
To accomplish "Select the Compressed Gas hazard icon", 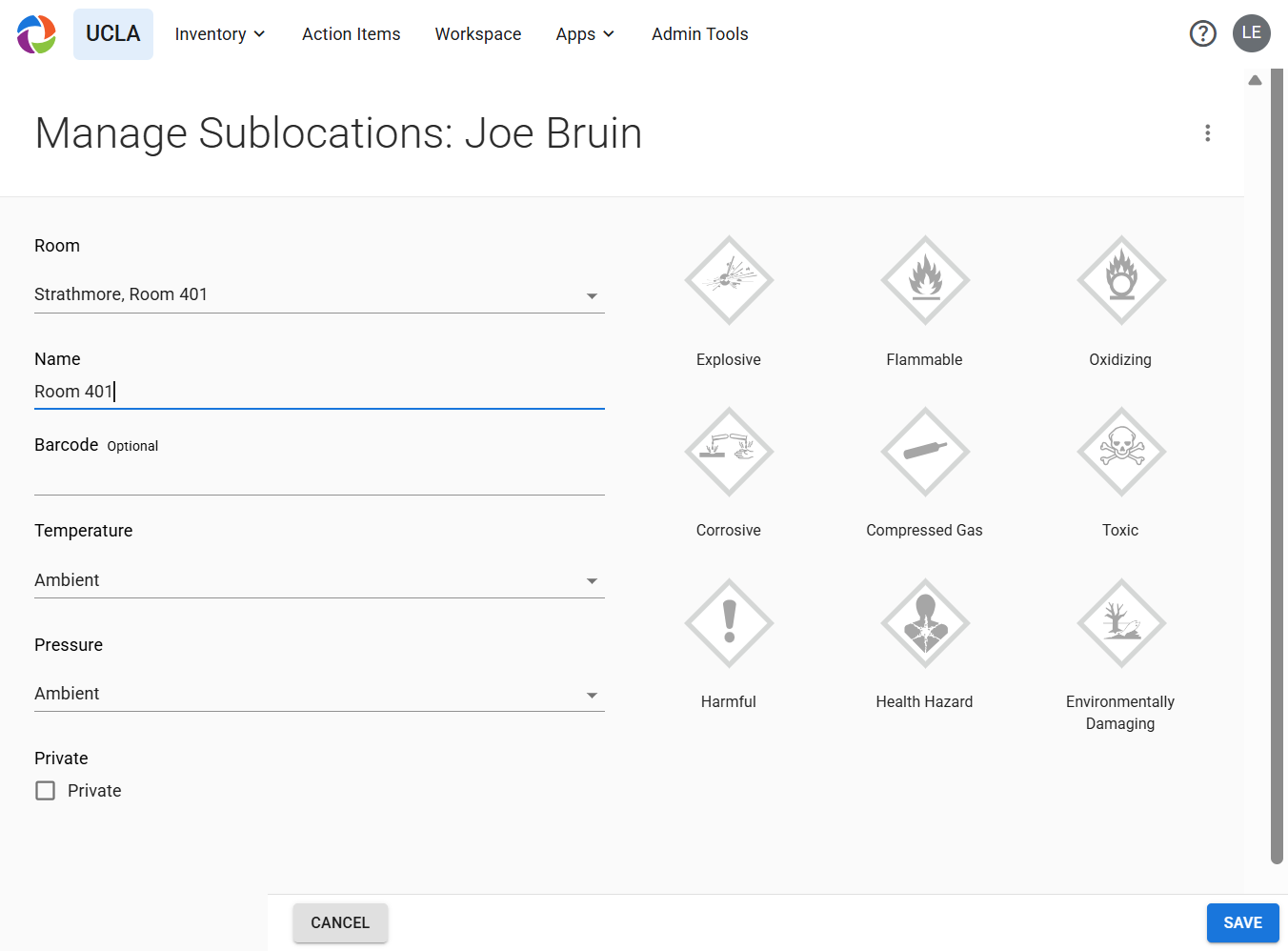I will (925, 452).
